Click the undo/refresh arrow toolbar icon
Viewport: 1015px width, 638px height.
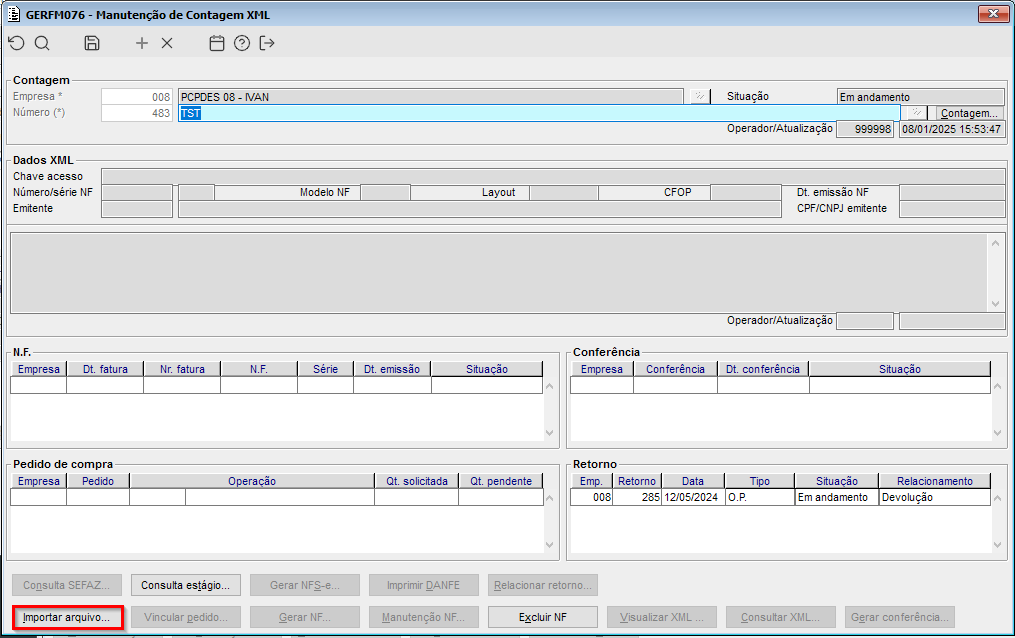coord(16,43)
